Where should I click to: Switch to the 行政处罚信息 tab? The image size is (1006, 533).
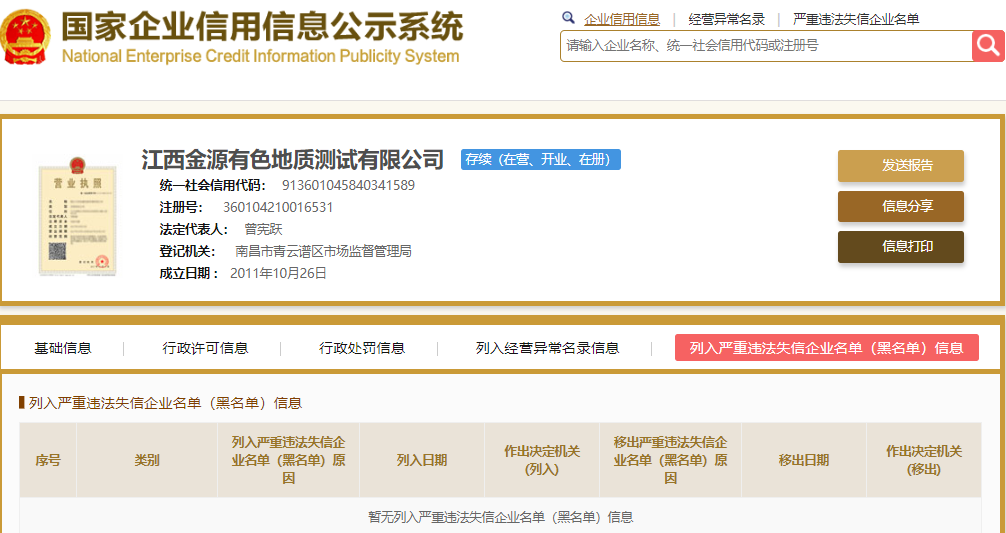click(x=362, y=348)
